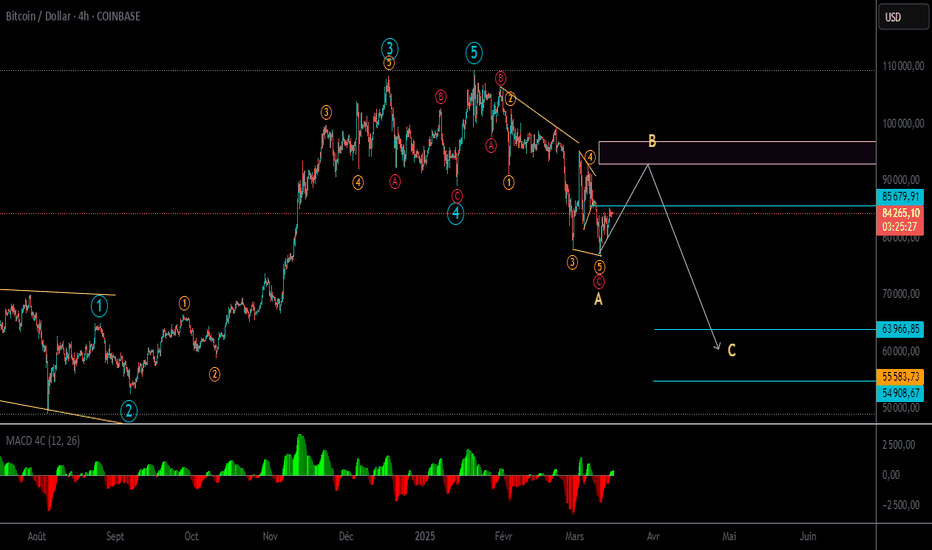Select the cyan circled wave 1 label

[99, 307]
